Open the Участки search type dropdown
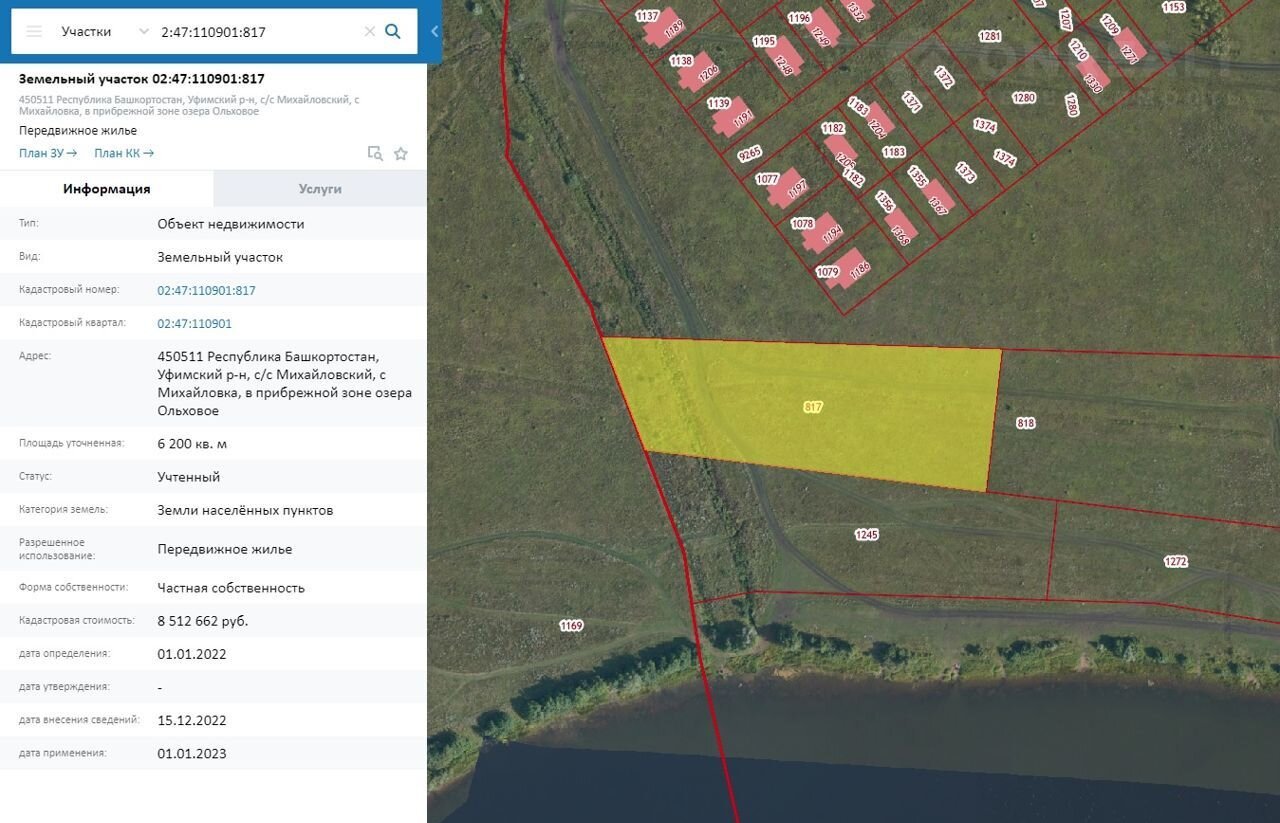Image resolution: width=1280 pixels, height=823 pixels. click(103, 31)
